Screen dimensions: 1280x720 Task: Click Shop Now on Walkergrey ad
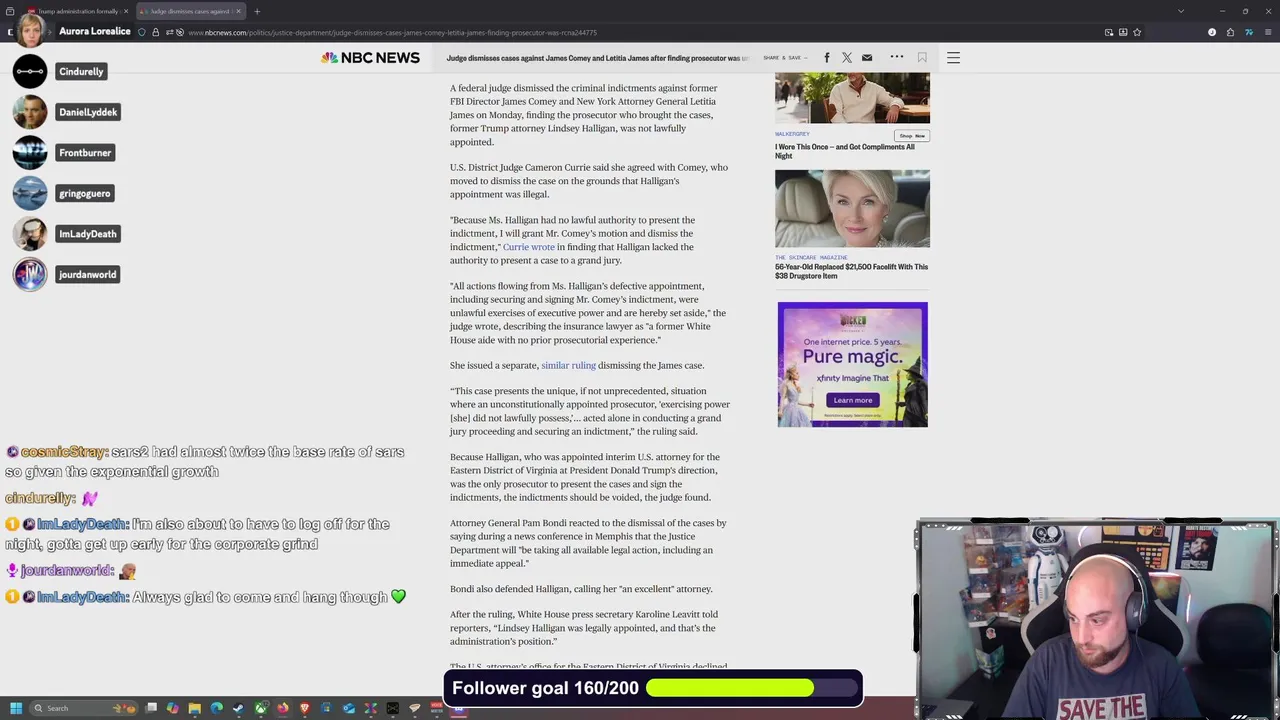tap(911, 136)
